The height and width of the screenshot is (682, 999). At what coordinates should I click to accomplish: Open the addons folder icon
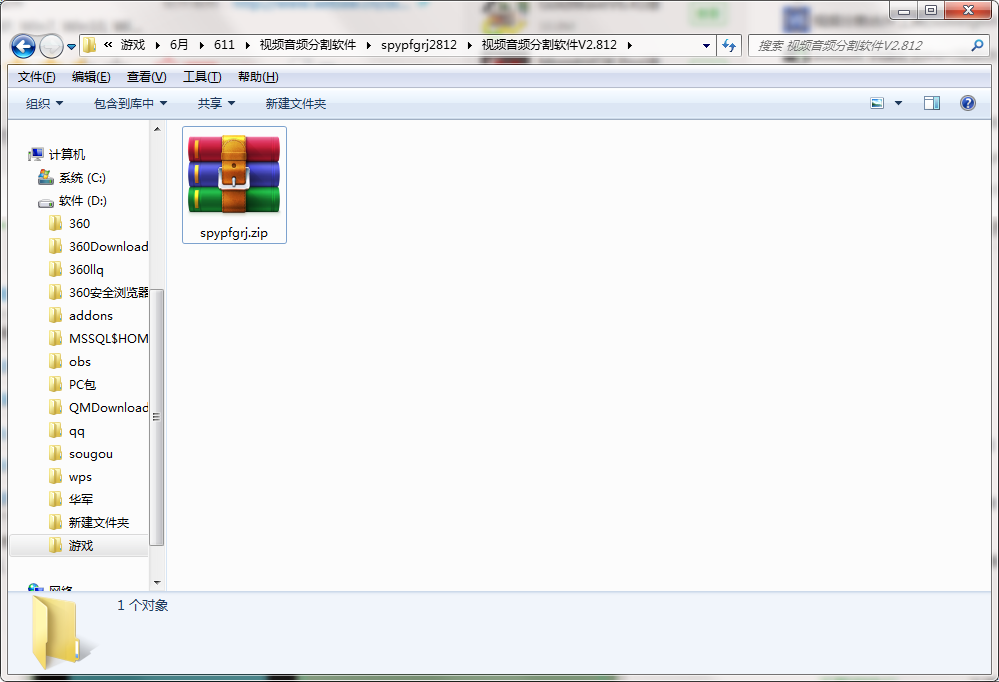point(55,316)
